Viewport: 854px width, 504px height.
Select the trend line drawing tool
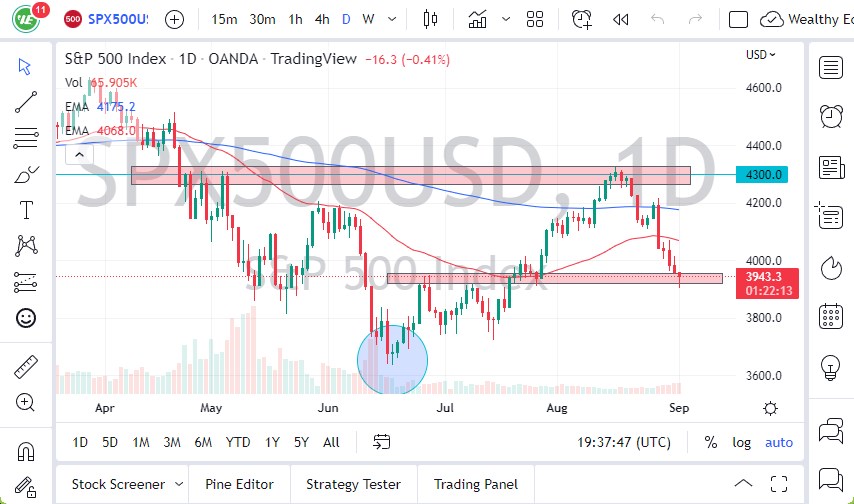(x=26, y=101)
